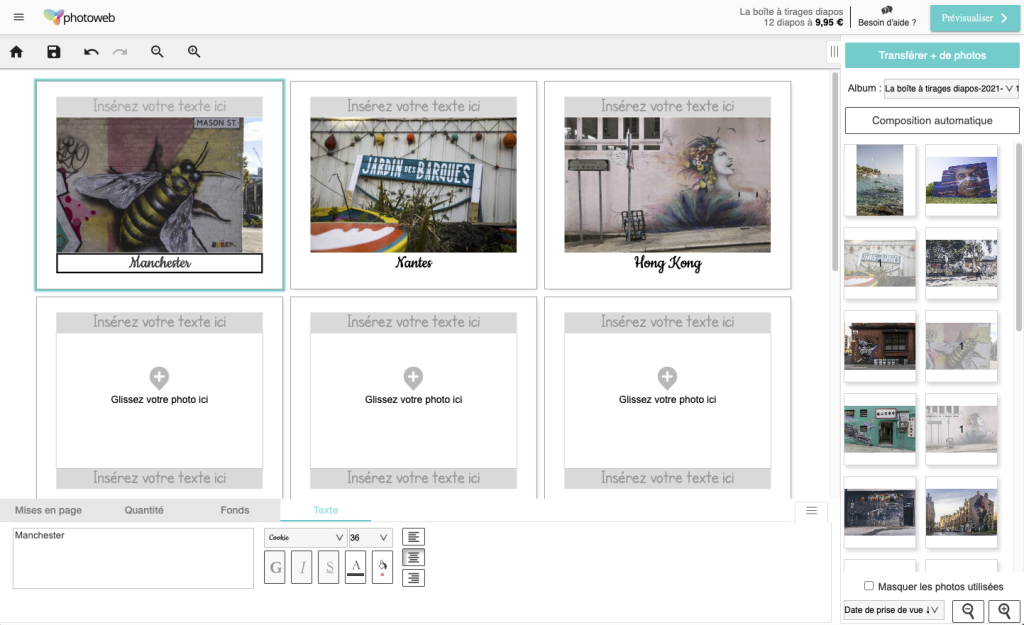Select Nantes caption text

[x=413, y=263]
